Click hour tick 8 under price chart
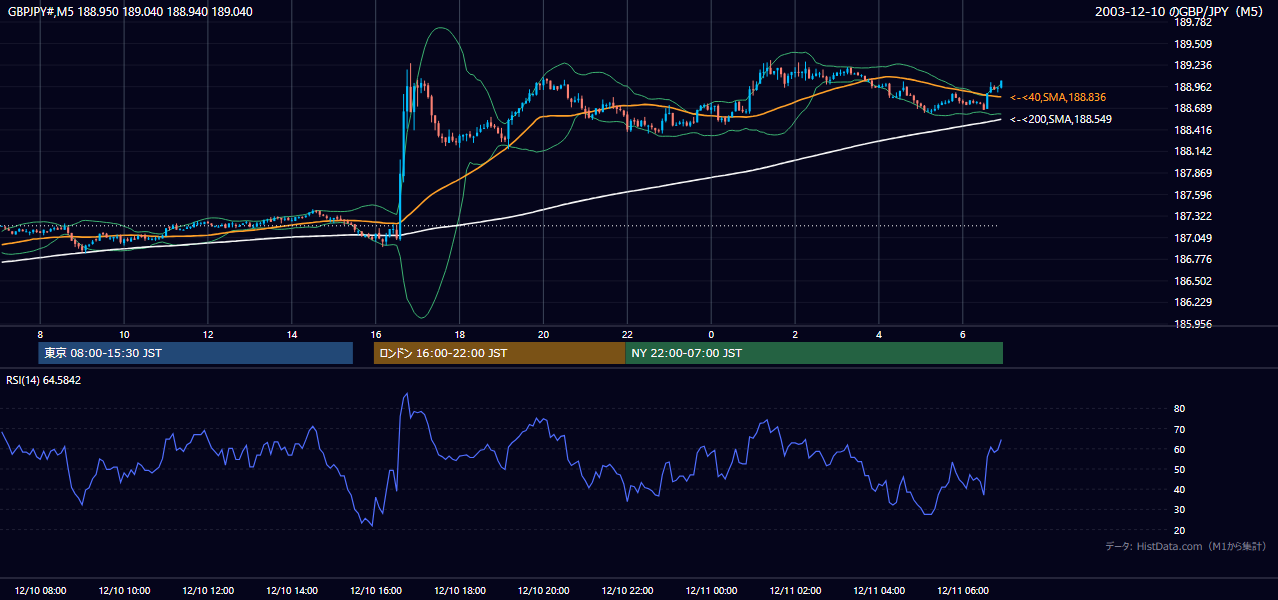Image resolution: width=1278 pixels, height=600 pixels. [41, 334]
